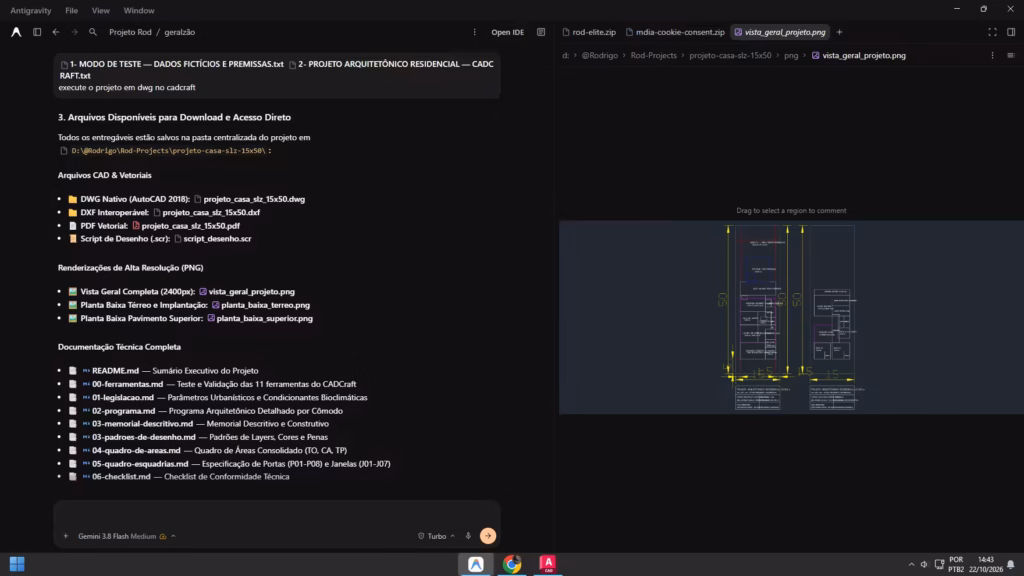Open the AutoCAD app in the taskbar
Image resolution: width=1024 pixels, height=576 pixels.
(548, 564)
